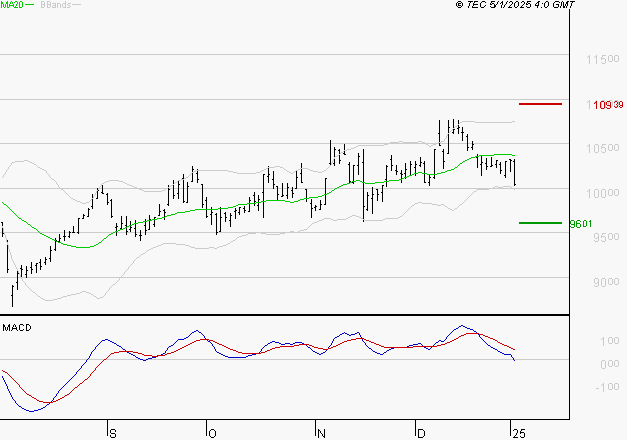Viewport: 627px width, 440px height.
Task: Click the red resistance level marker line
Action: [x=540, y=104]
